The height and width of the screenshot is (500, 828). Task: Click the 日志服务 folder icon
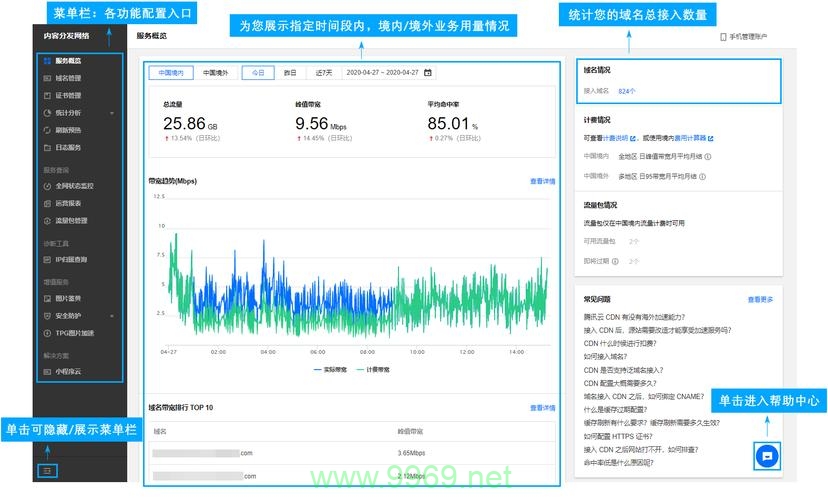(48, 147)
